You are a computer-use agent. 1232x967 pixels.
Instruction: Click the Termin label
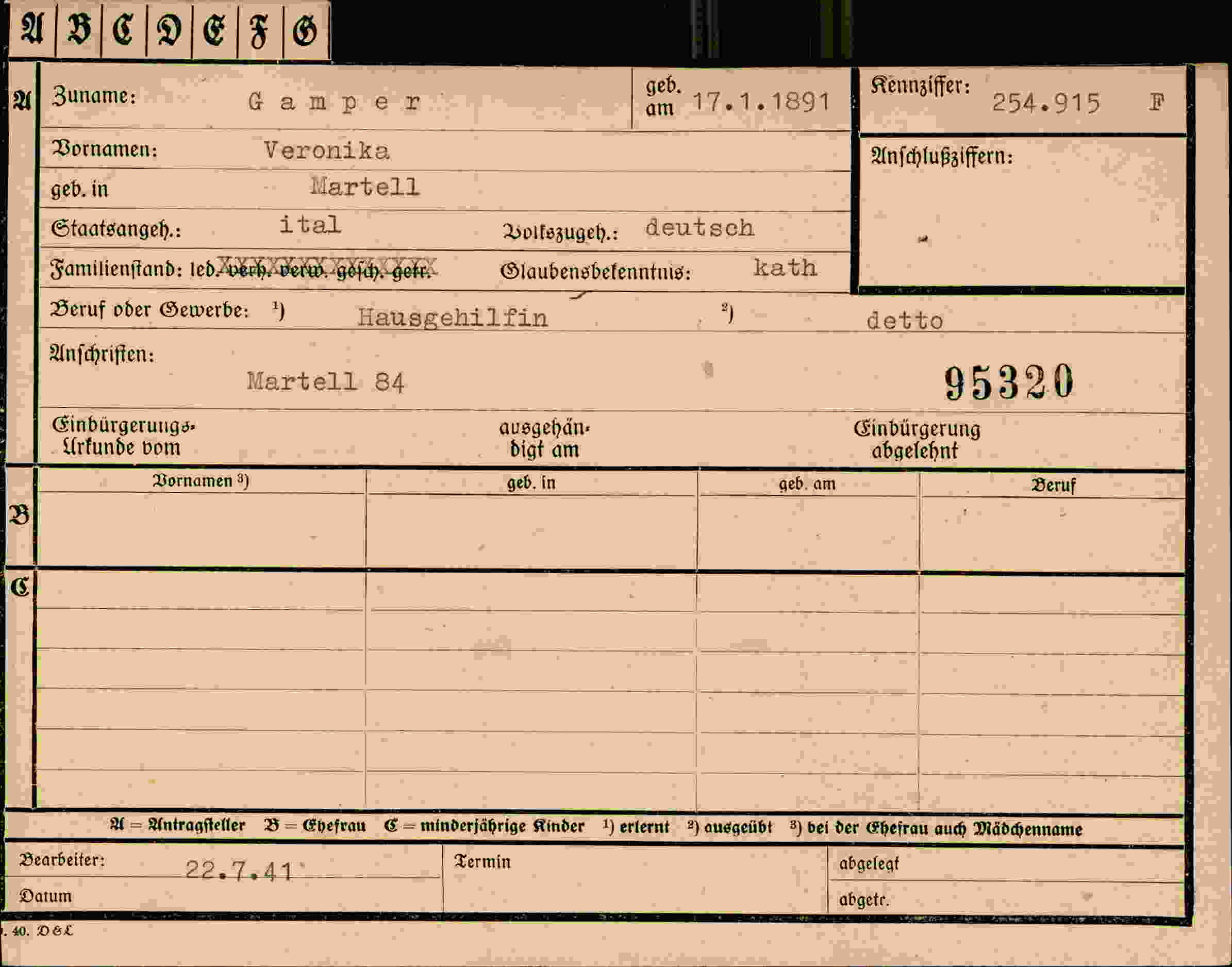pyautogui.click(x=482, y=862)
